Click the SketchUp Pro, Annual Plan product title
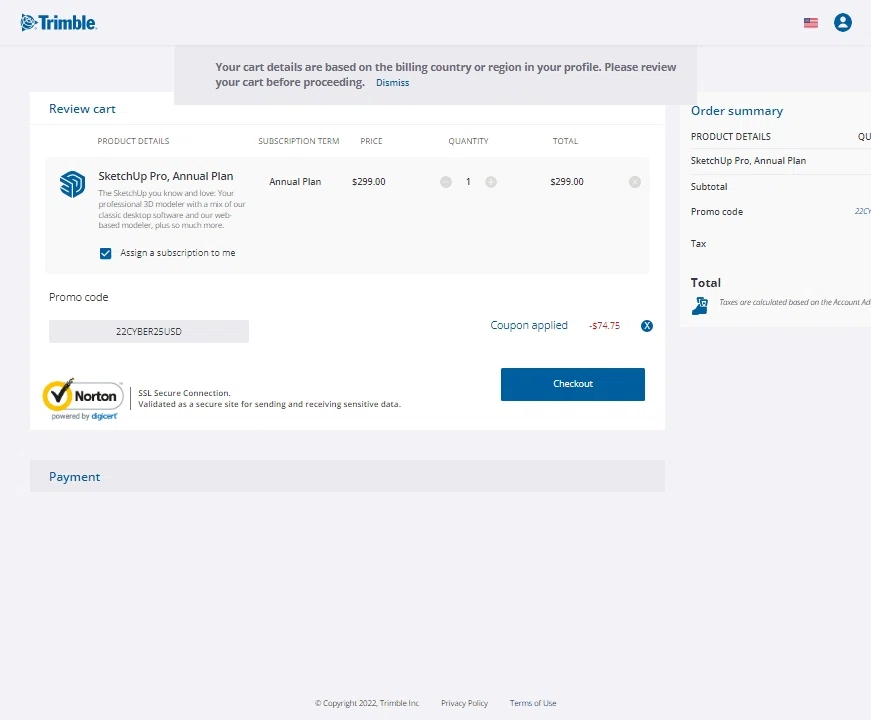The width and height of the screenshot is (871, 720). click(x=165, y=176)
